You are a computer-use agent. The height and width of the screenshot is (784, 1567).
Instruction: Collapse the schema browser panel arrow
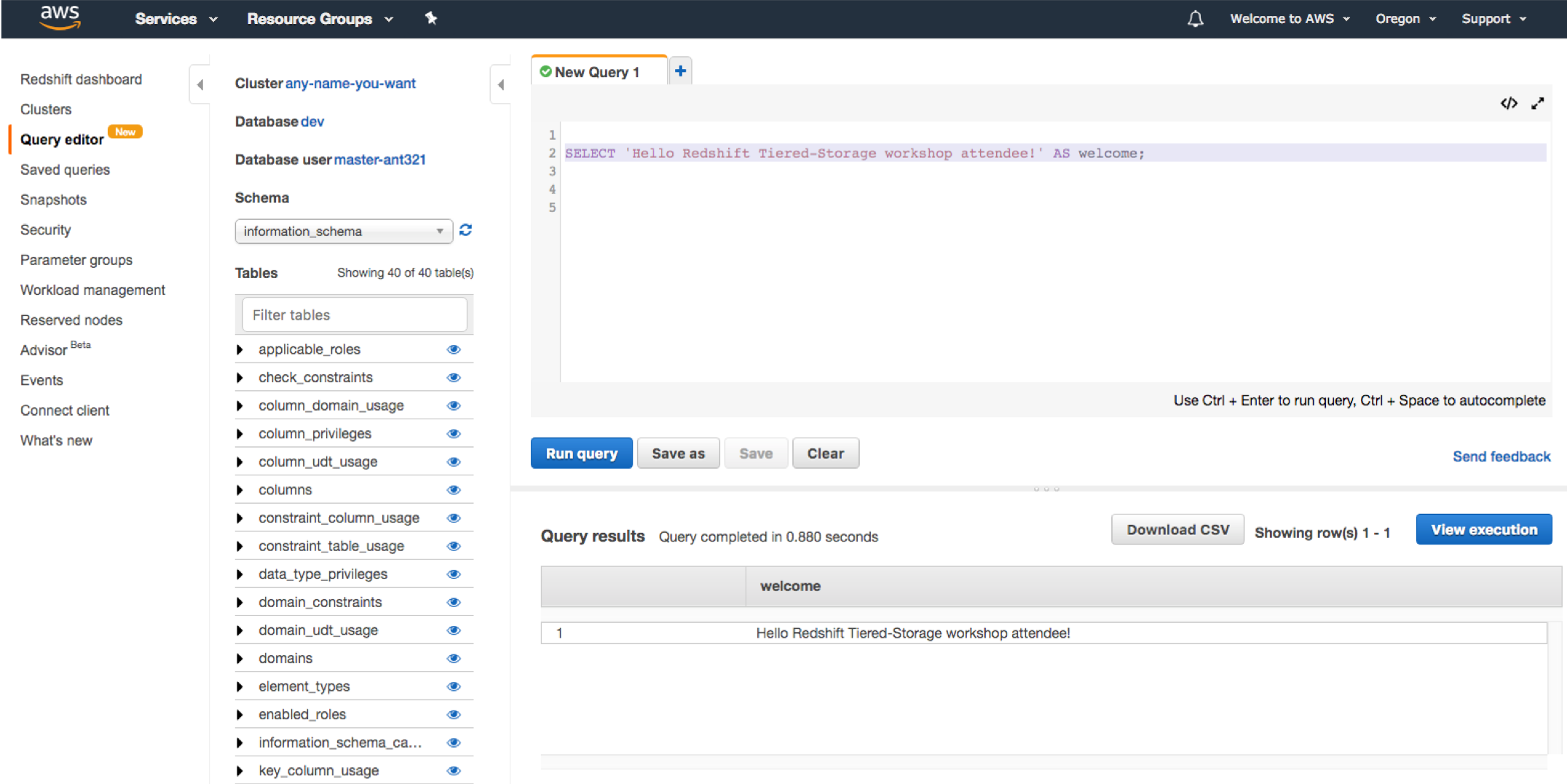pos(501,84)
